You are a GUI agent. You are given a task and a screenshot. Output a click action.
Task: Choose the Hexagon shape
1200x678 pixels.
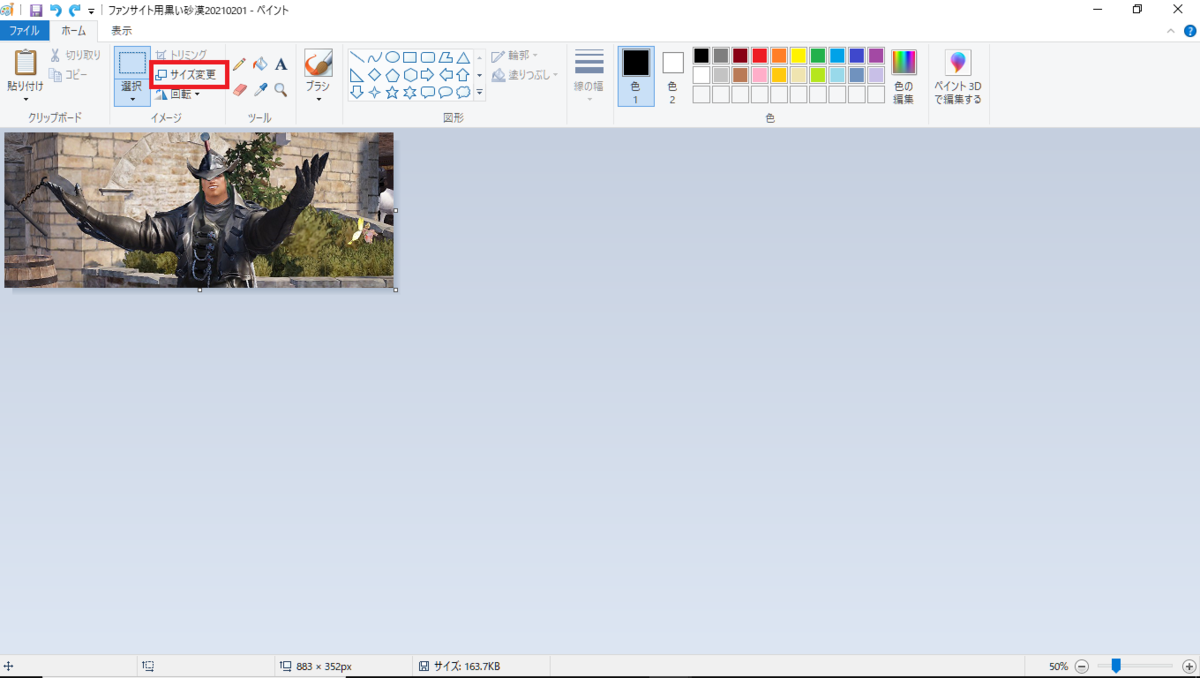(x=410, y=75)
